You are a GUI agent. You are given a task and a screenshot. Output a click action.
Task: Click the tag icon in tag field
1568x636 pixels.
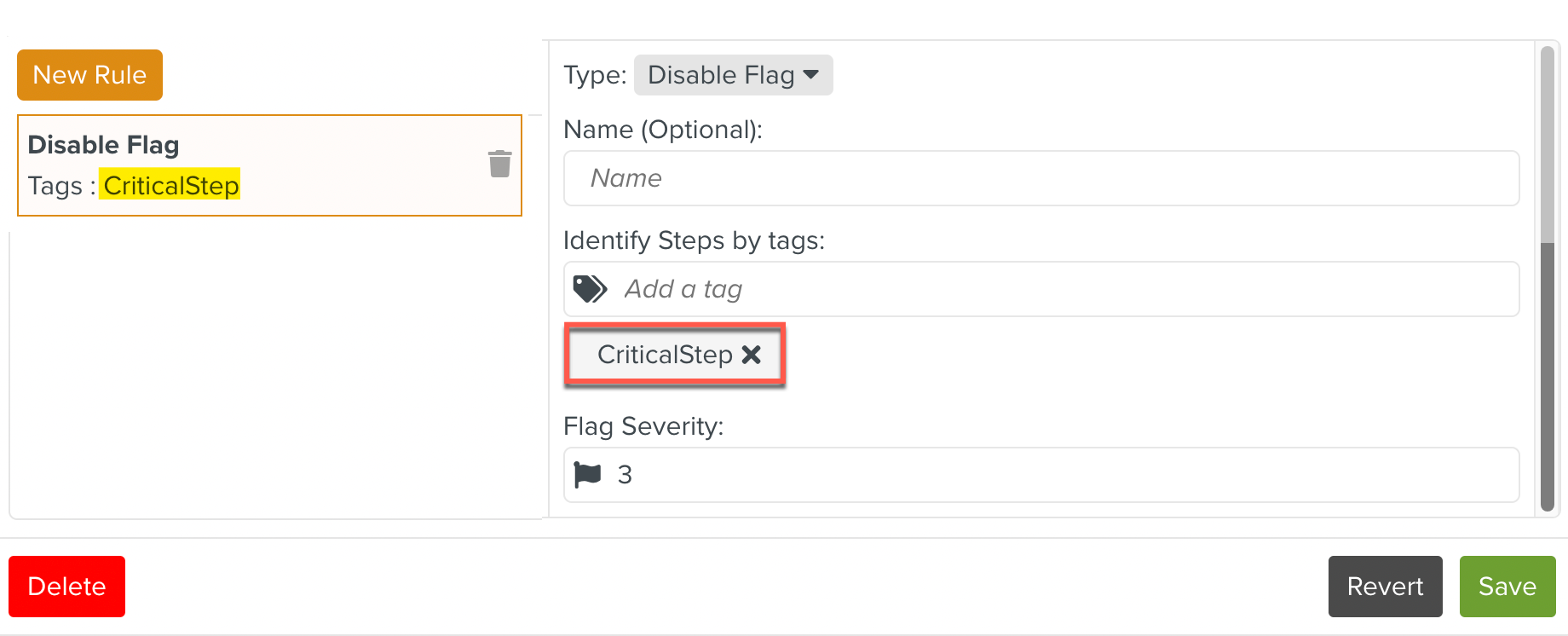coord(590,289)
